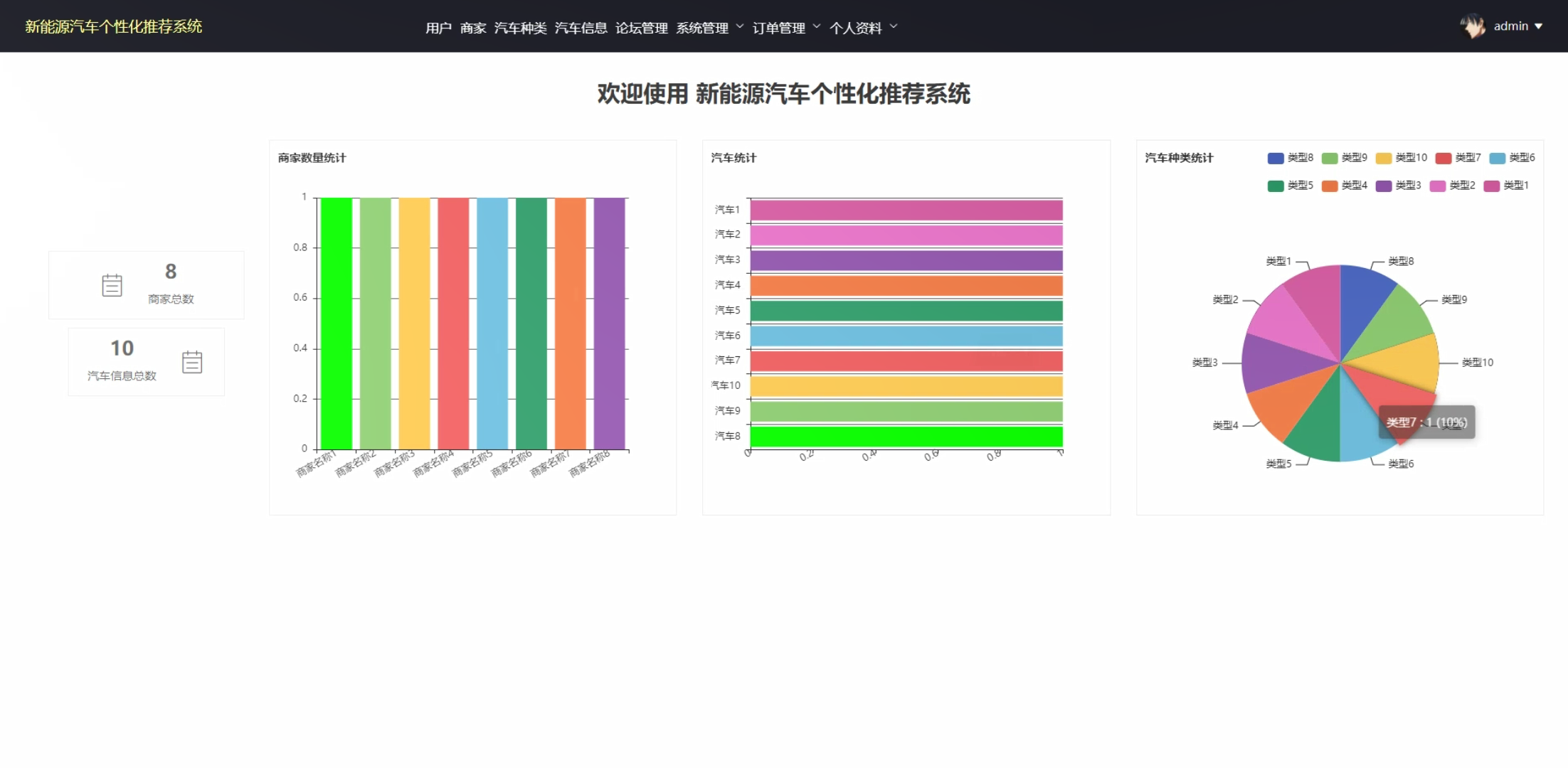Click the orange 类型4 legend icon
This screenshot has height=768, width=1568.
point(1330,185)
